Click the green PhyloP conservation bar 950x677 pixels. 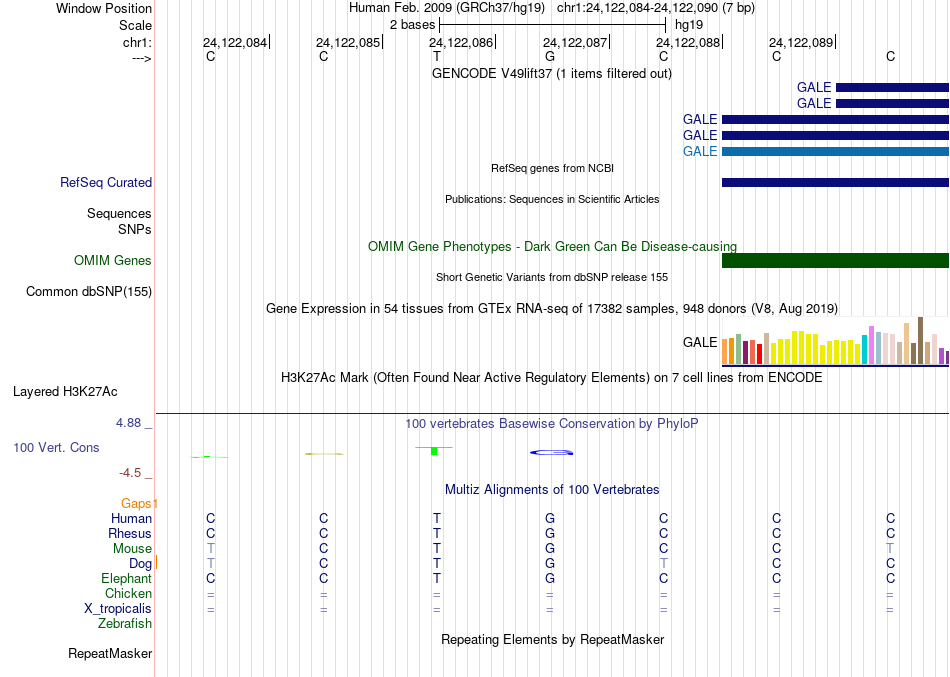click(x=434, y=450)
